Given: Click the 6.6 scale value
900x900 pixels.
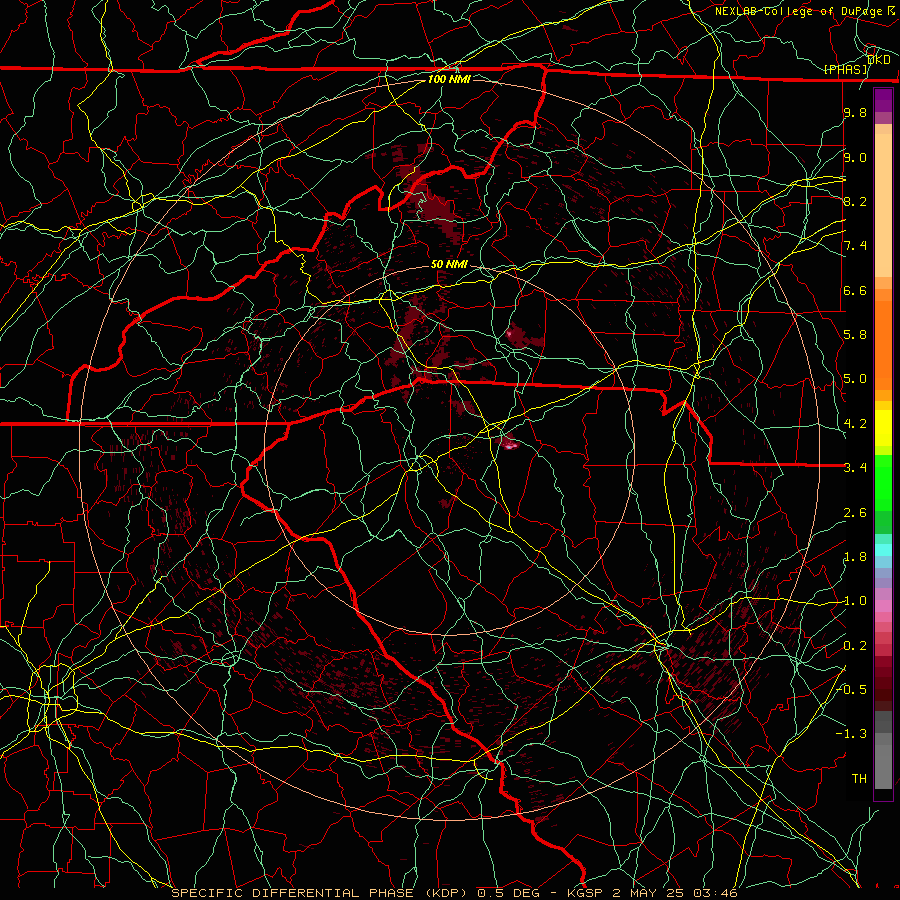Looking at the screenshot, I should pyautogui.click(x=855, y=290).
